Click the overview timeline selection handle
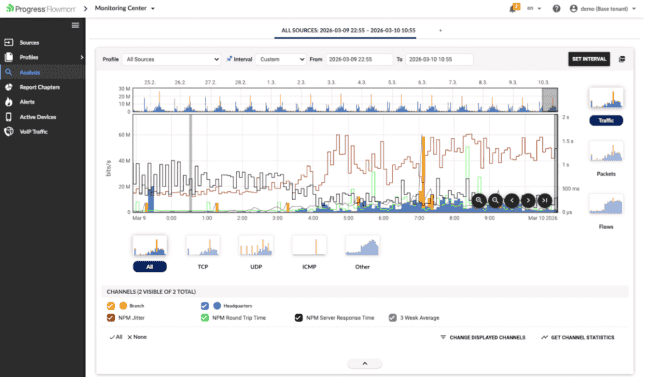670x377 pixels. 550,100
